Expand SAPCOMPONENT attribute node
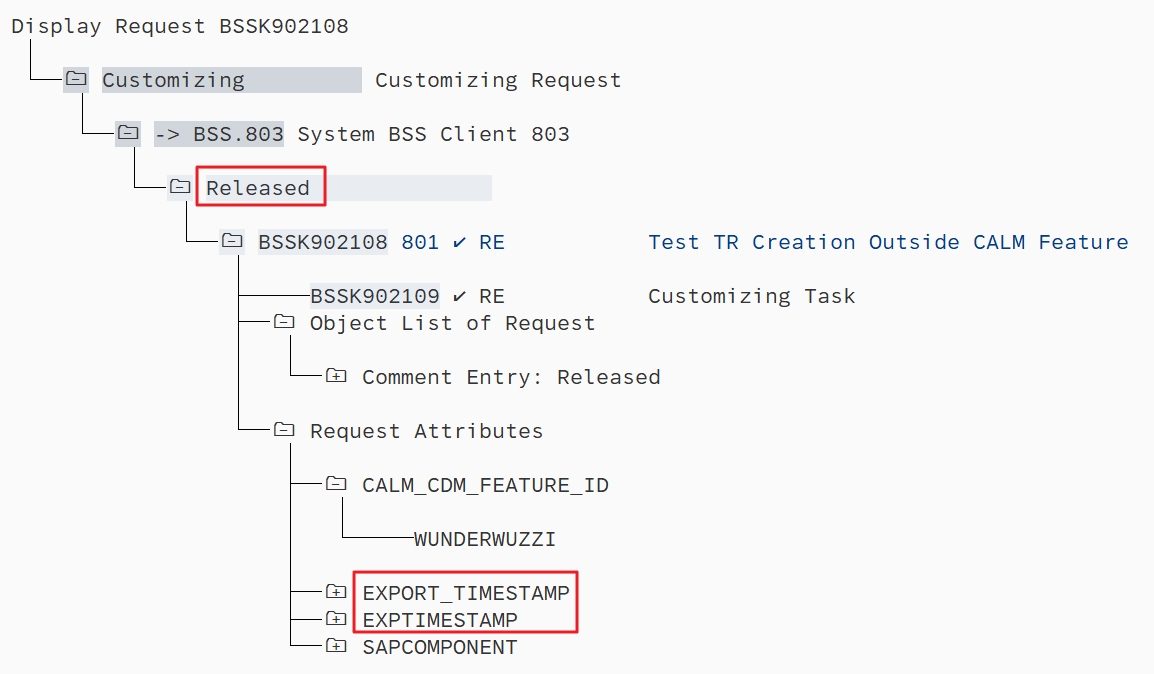 point(336,646)
